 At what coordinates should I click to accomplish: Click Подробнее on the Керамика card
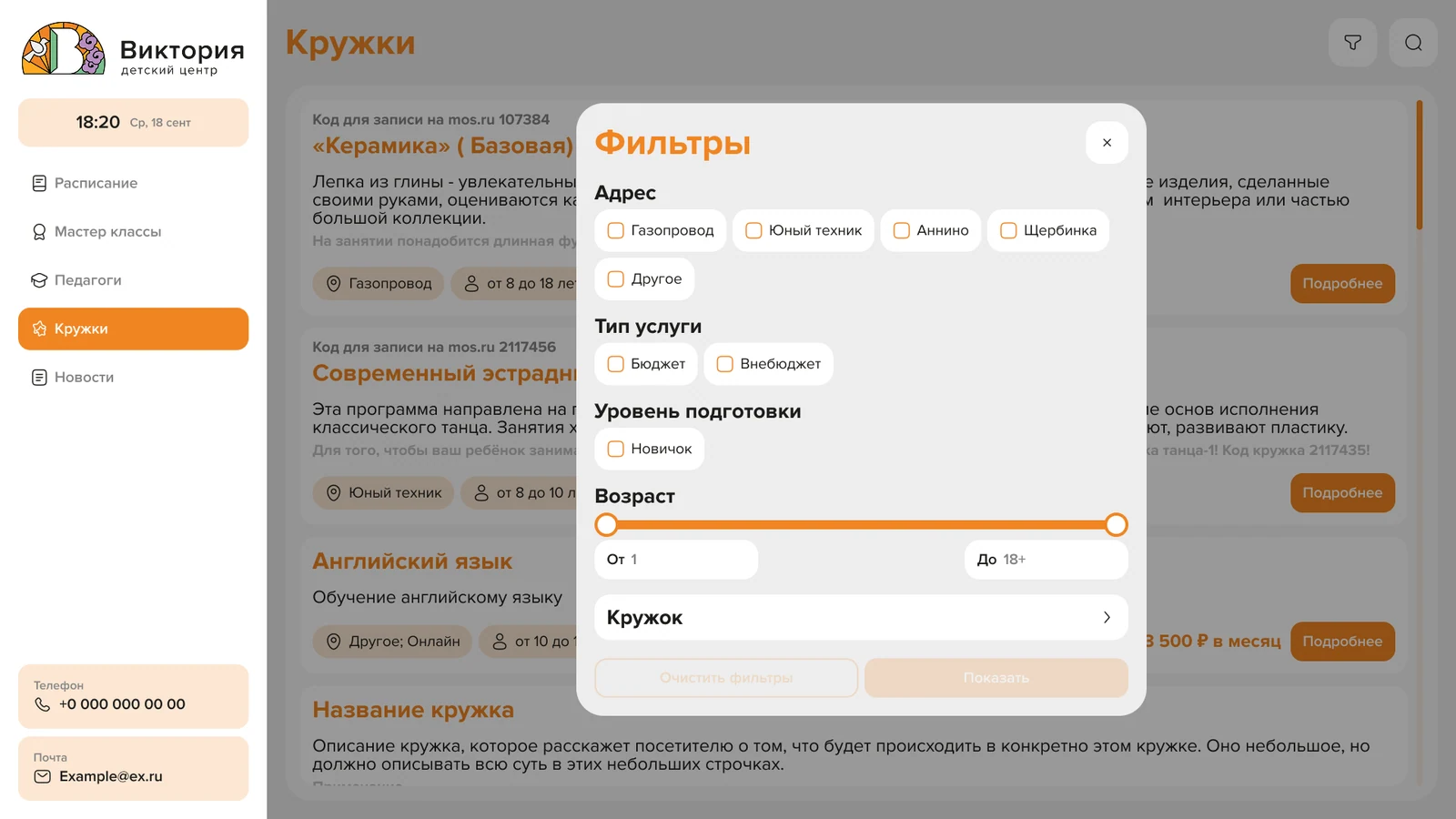[1342, 284]
